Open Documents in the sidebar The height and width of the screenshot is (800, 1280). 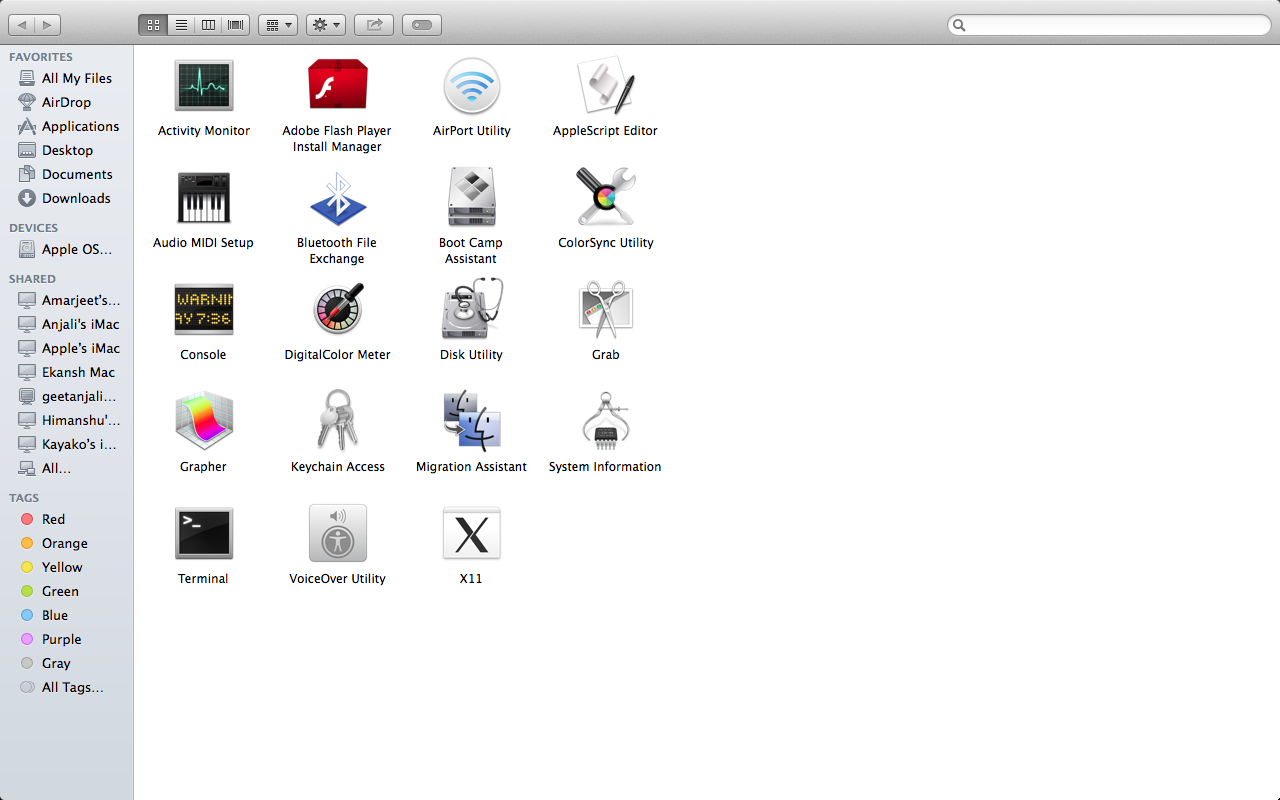[66, 174]
